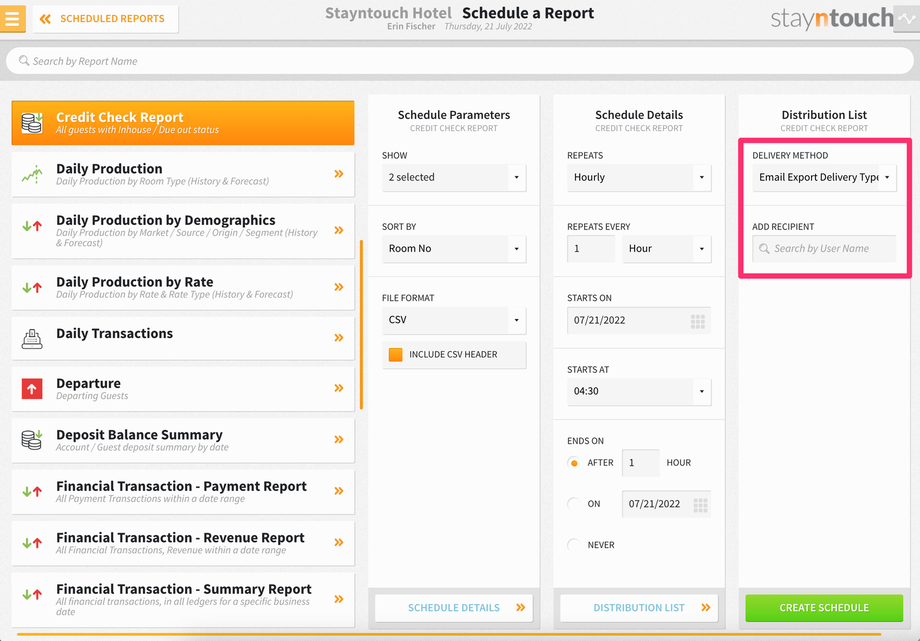Click the Create Schedule button

pyautogui.click(x=824, y=608)
